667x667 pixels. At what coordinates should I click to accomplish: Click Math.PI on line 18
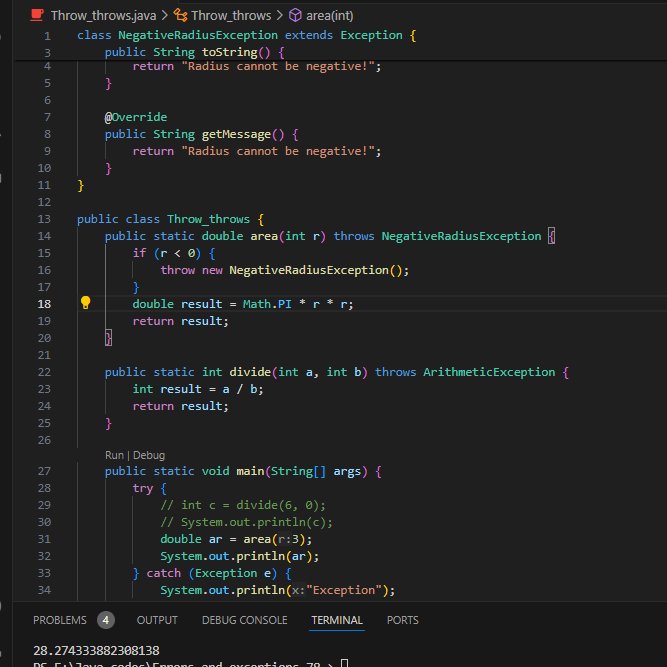[267, 304]
